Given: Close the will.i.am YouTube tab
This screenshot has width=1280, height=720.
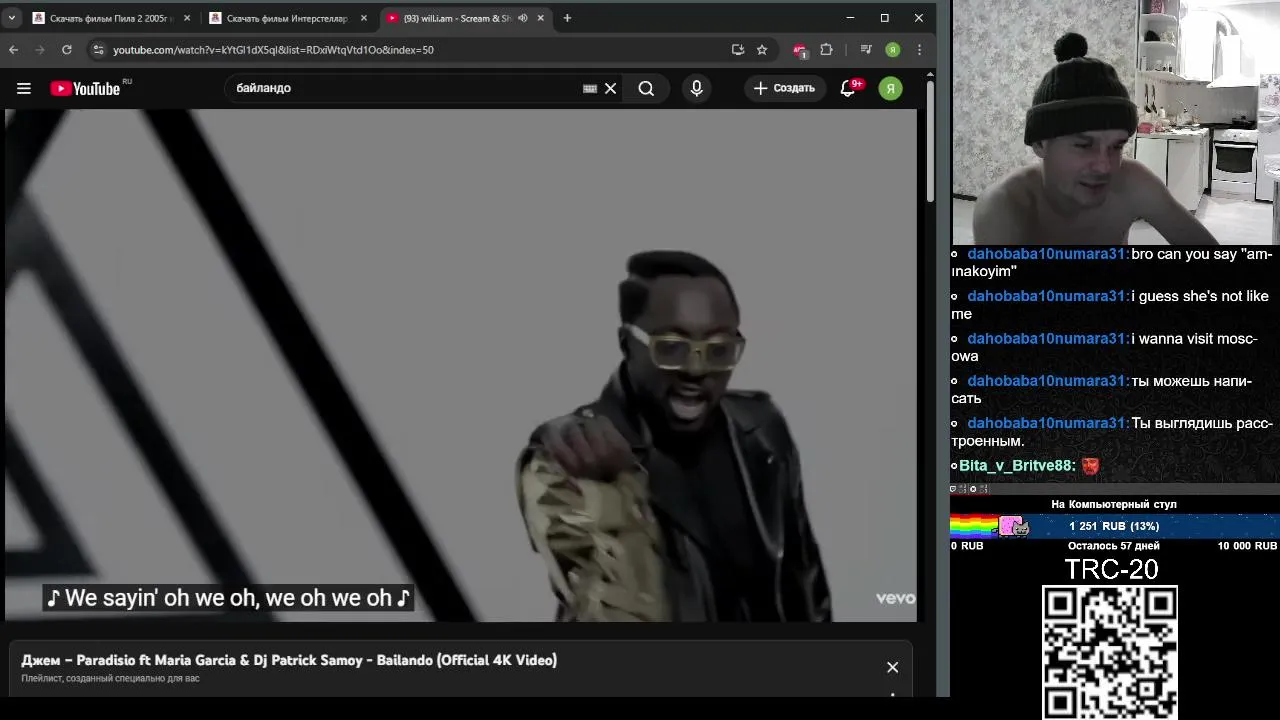Looking at the screenshot, I should coord(541,18).
